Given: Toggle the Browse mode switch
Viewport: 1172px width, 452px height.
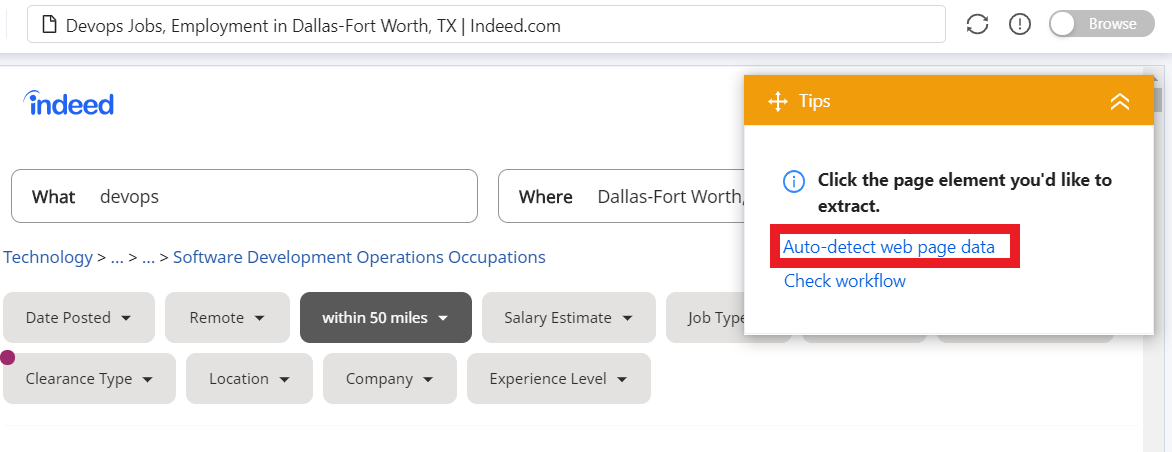Looking at the screenshot, I should pos(1102,24).
